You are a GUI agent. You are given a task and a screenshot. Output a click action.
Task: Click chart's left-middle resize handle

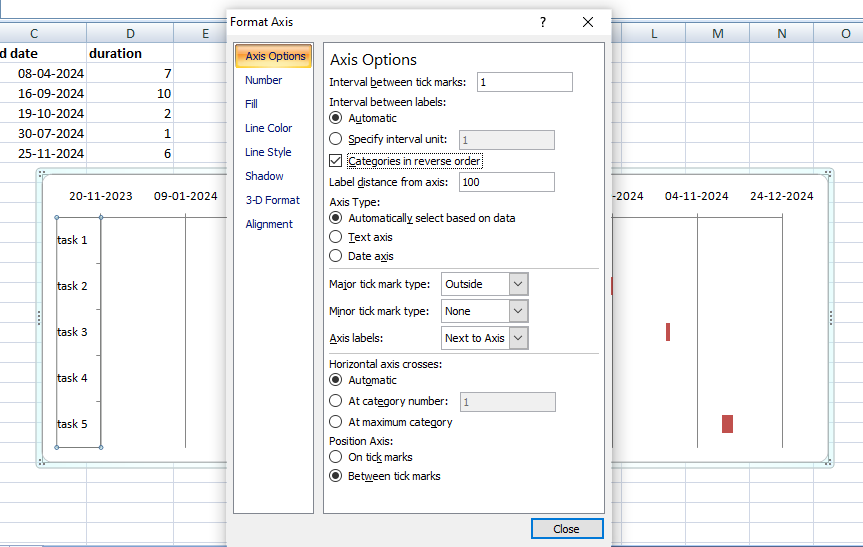39,318
